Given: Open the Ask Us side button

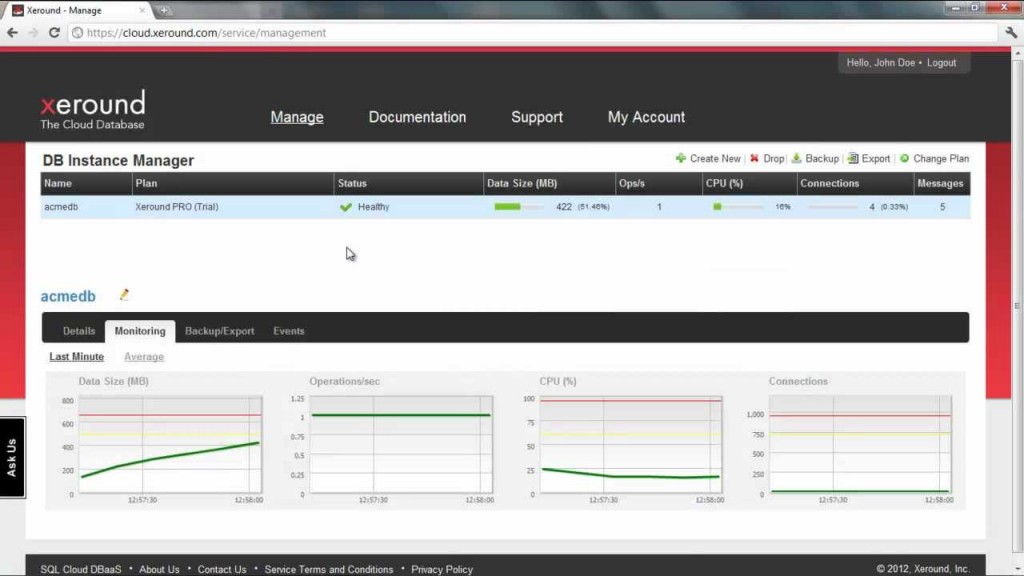Looking at the screenshot, I should (12, 457).
